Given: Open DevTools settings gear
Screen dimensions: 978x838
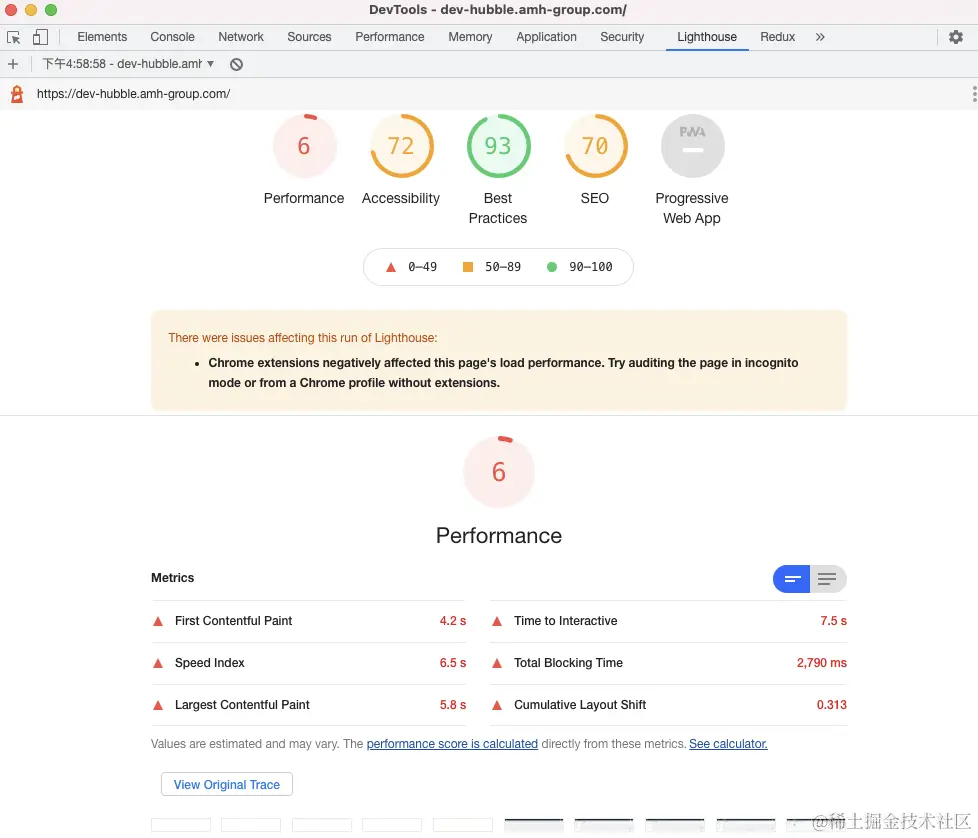Looking at the screenshot, I should (956, 37).
